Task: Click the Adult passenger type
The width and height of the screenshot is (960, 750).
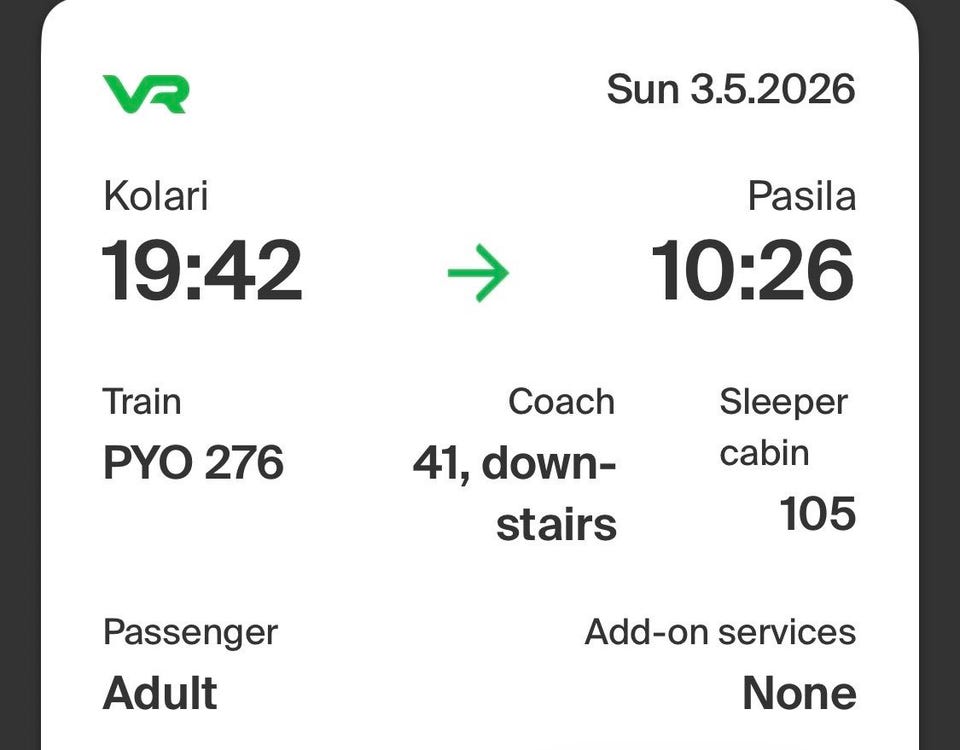Action: (x=160, y=693)
